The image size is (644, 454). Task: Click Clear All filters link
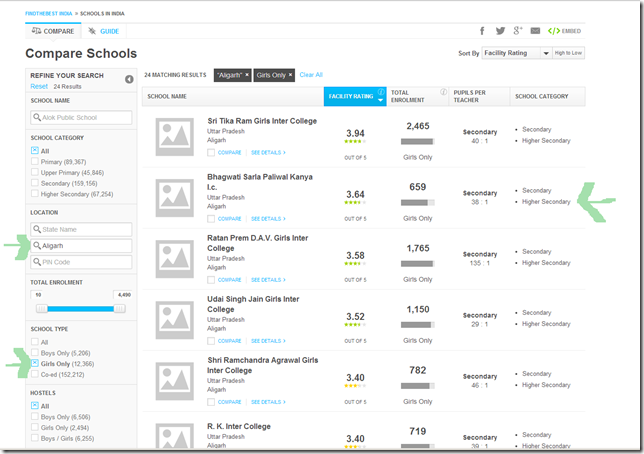pos(311,75)
